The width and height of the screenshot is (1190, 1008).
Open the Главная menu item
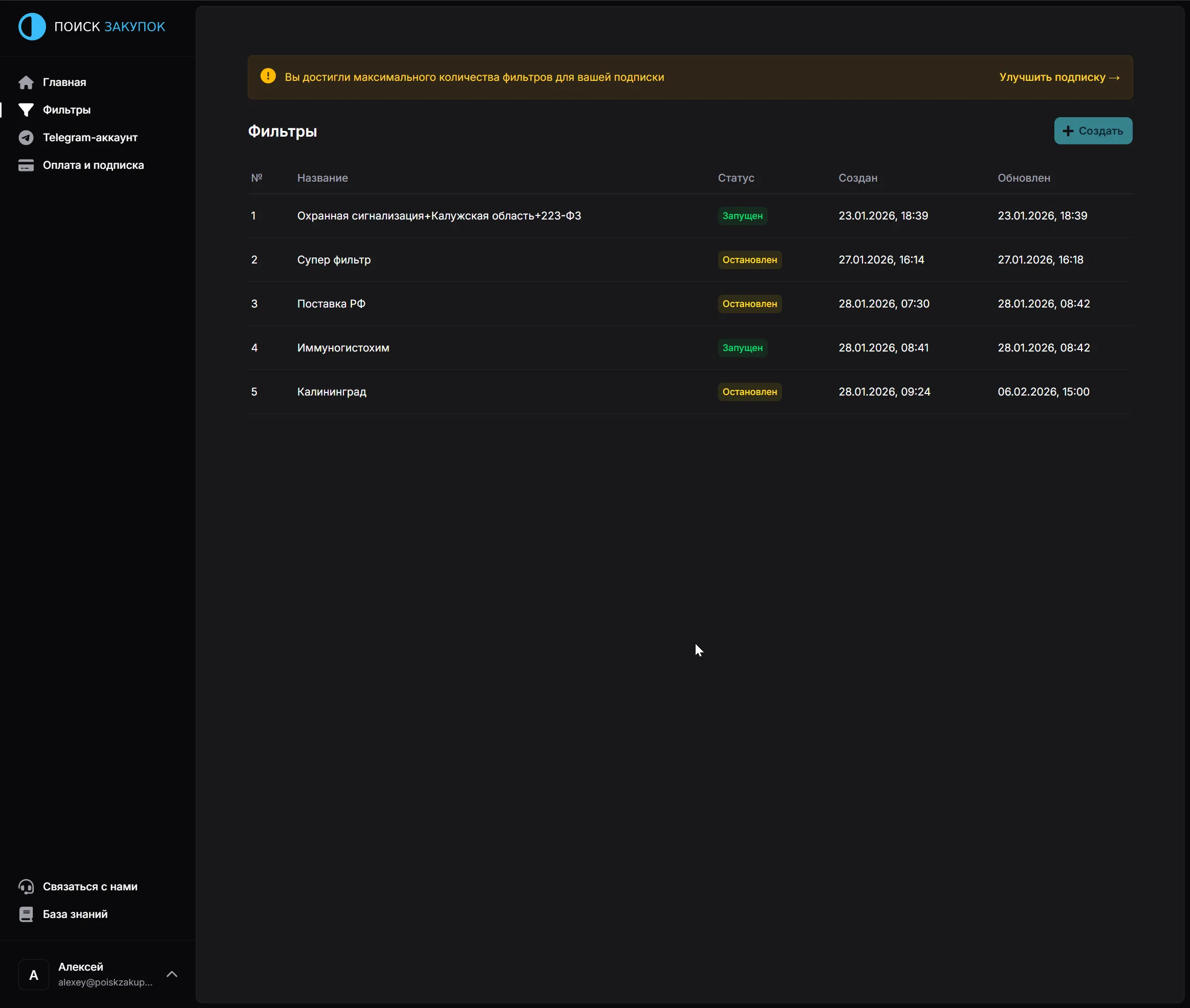coord(64,82)
